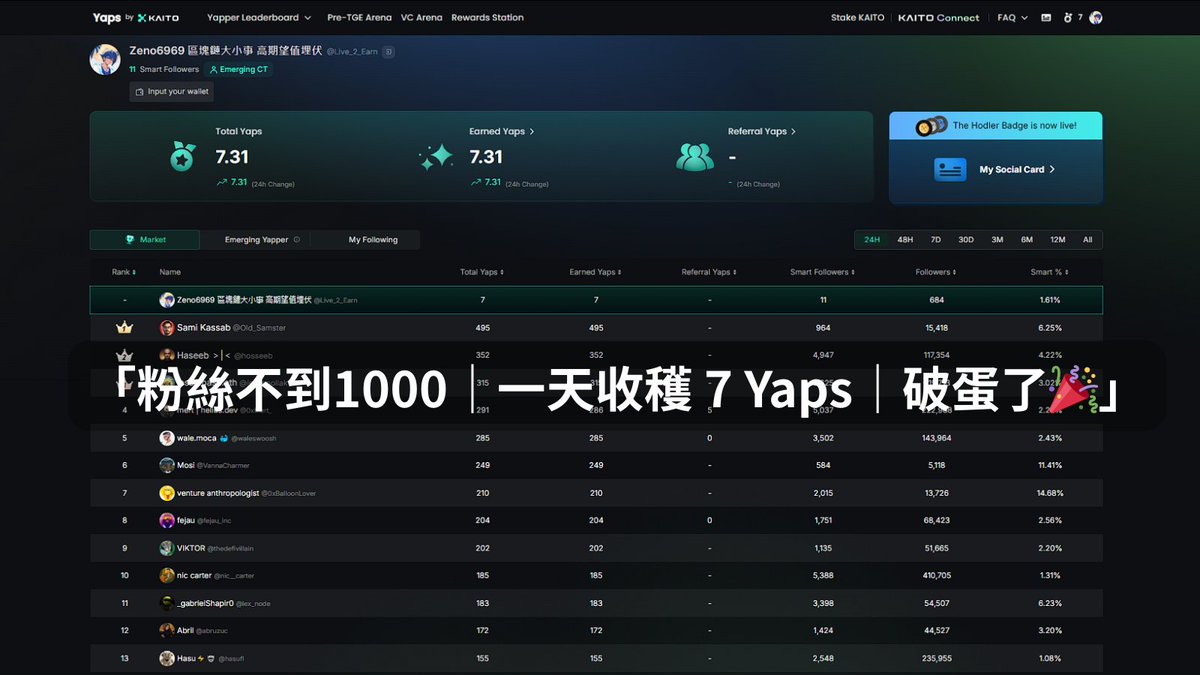
Task: Go to Pre-TGE Arena
Action: coord(359,17)
